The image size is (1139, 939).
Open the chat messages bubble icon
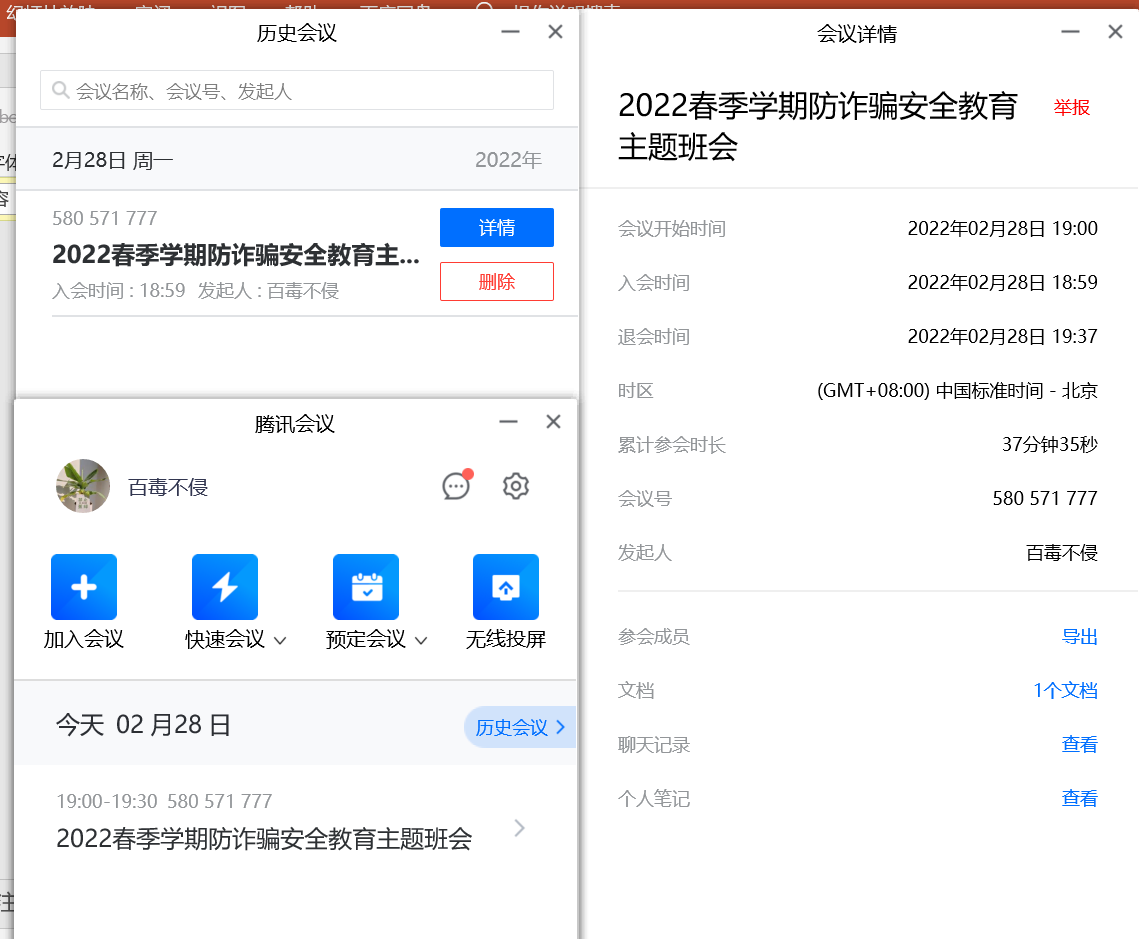[456, 487]
